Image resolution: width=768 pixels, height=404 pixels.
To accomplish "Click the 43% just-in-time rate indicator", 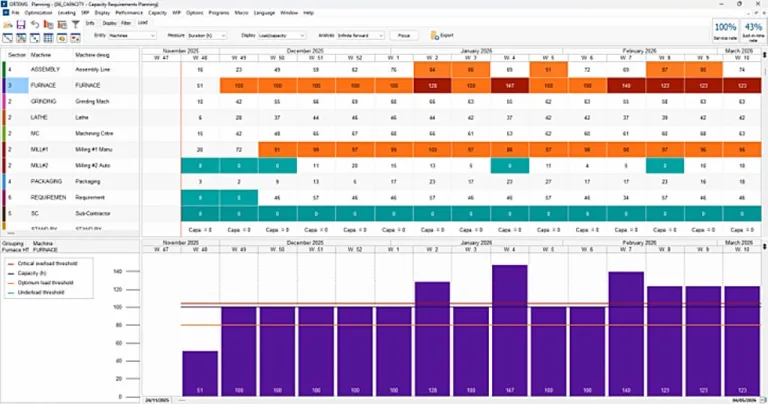I will (753, 30).
